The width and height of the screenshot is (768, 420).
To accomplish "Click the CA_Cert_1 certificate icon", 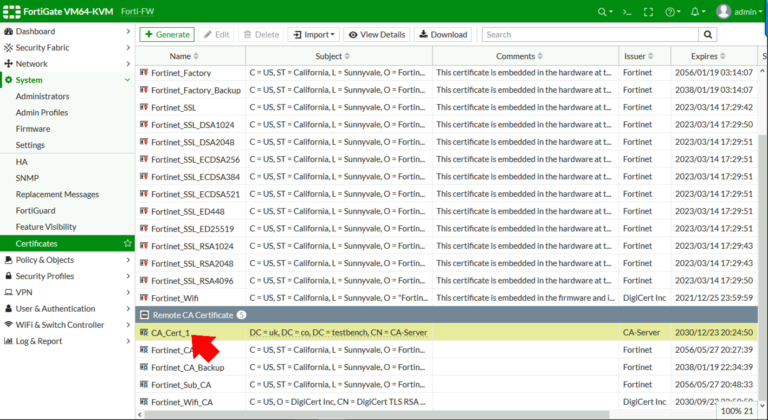I will pyautogui.click(x=144, y=333).
